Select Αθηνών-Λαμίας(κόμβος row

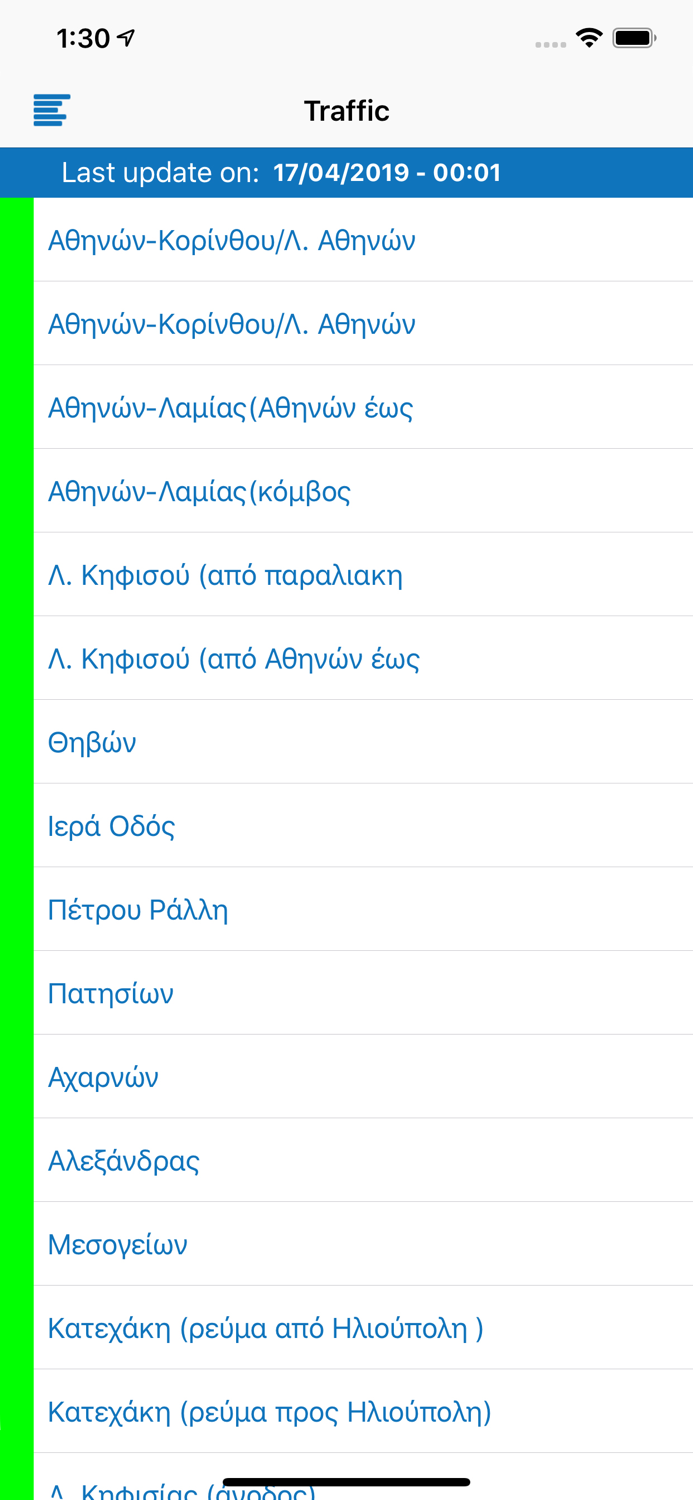200,492
